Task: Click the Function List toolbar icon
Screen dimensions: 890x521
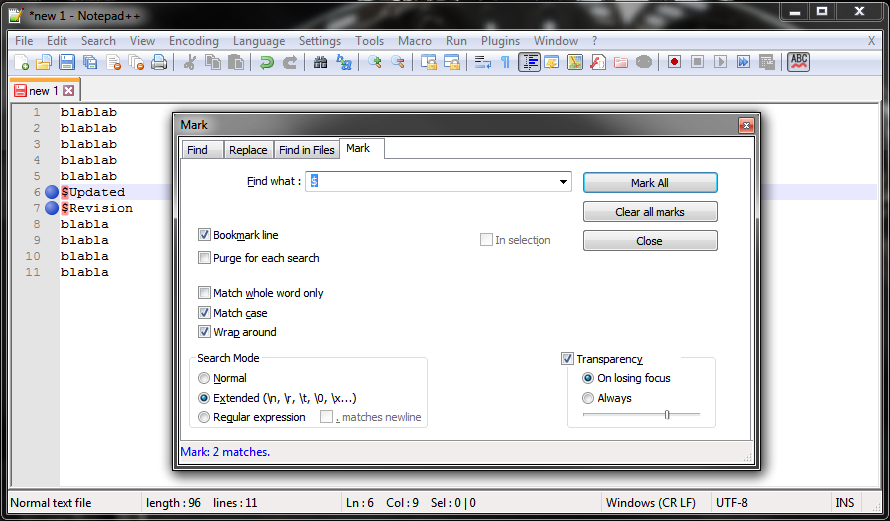Action: 598,62
